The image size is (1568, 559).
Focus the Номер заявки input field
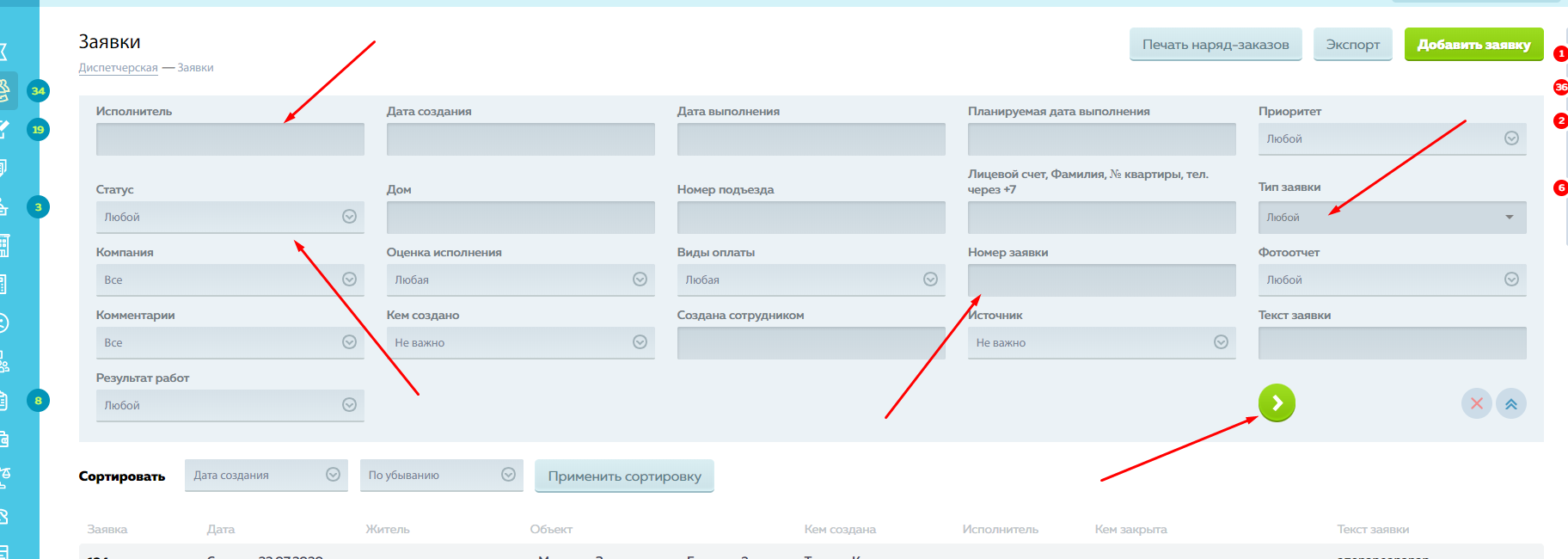pyautogui.click(x=1101, y=280)
